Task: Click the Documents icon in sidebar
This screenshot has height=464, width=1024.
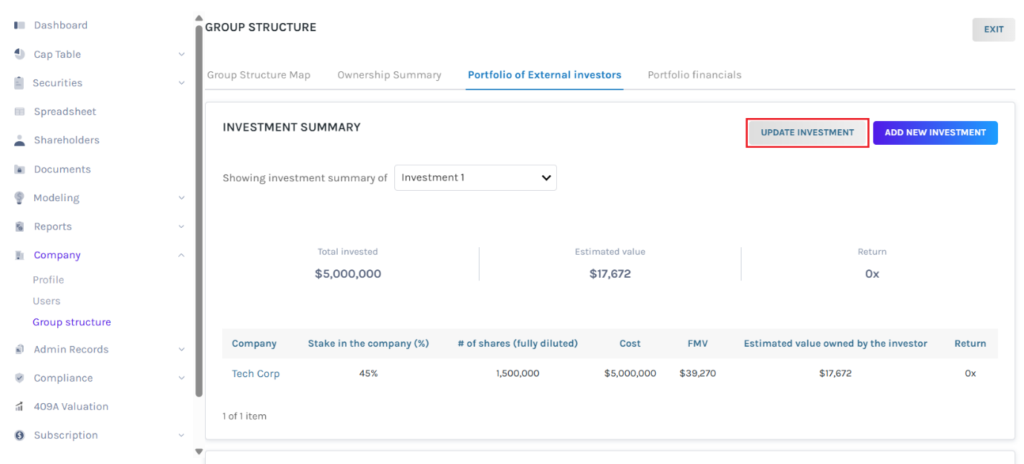Action: click(x=19, y=170)
